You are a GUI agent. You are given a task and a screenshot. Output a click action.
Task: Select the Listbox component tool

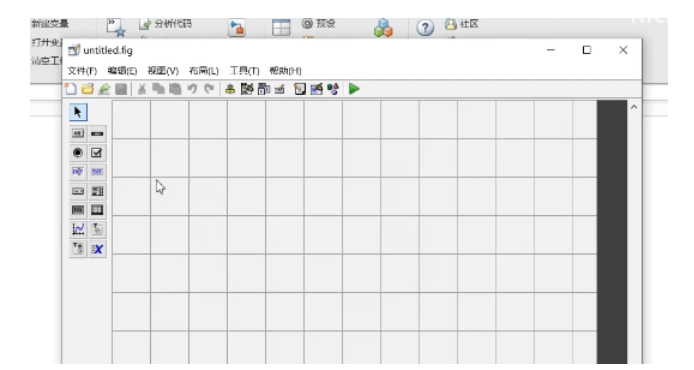tap(97, 191)
